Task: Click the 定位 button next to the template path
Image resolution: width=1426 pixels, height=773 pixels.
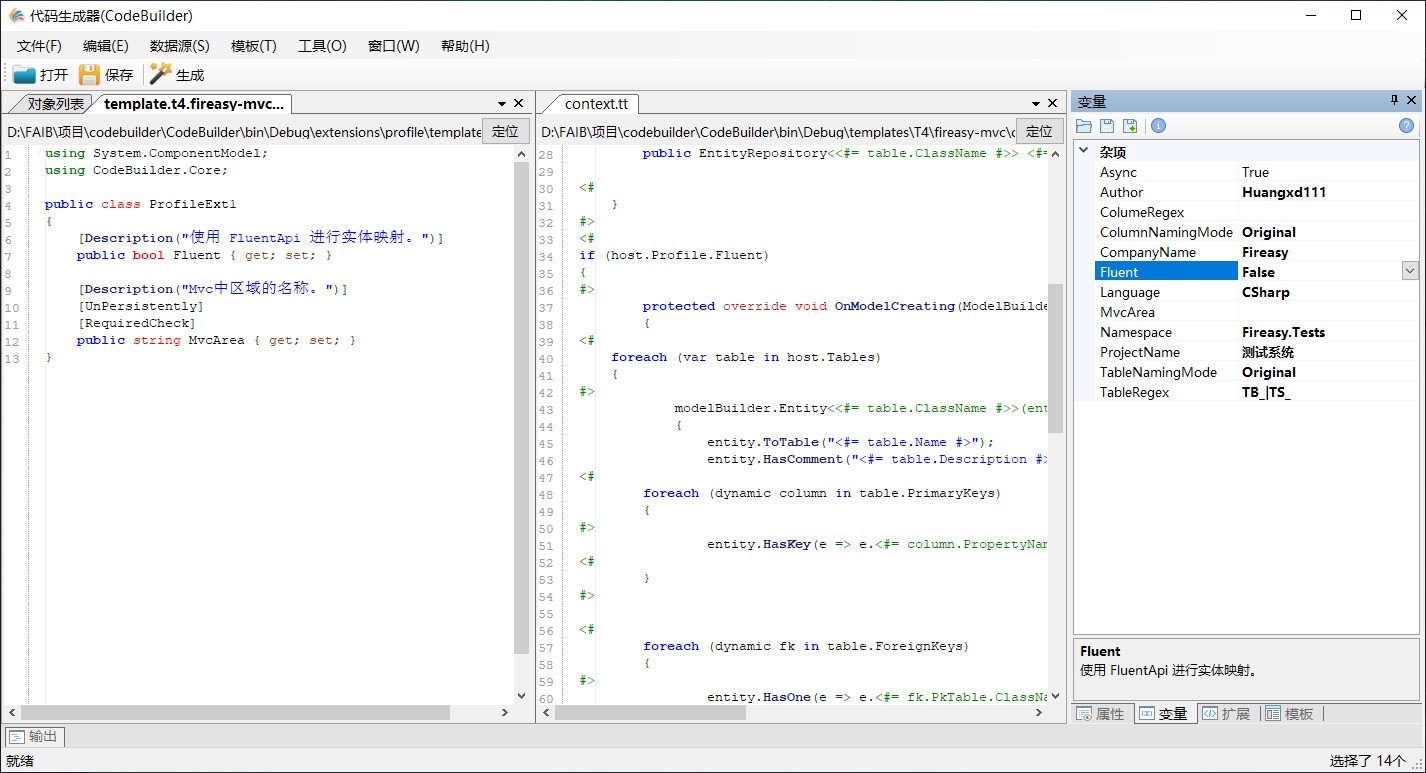Action: (x=505, y=131)
